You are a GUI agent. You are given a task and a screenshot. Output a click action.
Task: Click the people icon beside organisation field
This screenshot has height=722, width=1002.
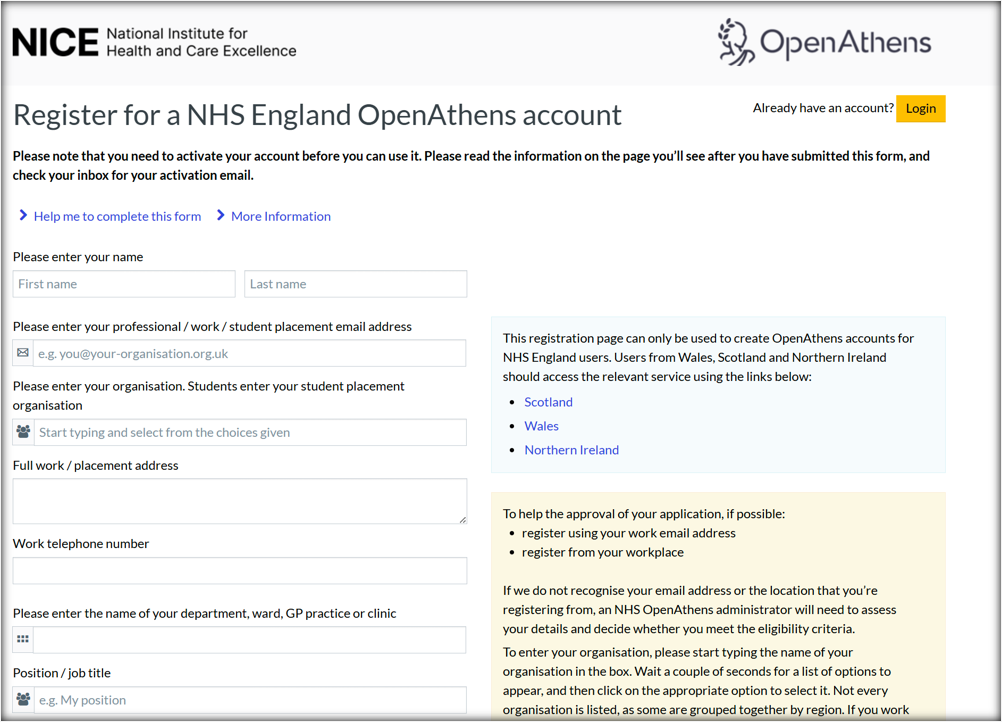[23, 433]
